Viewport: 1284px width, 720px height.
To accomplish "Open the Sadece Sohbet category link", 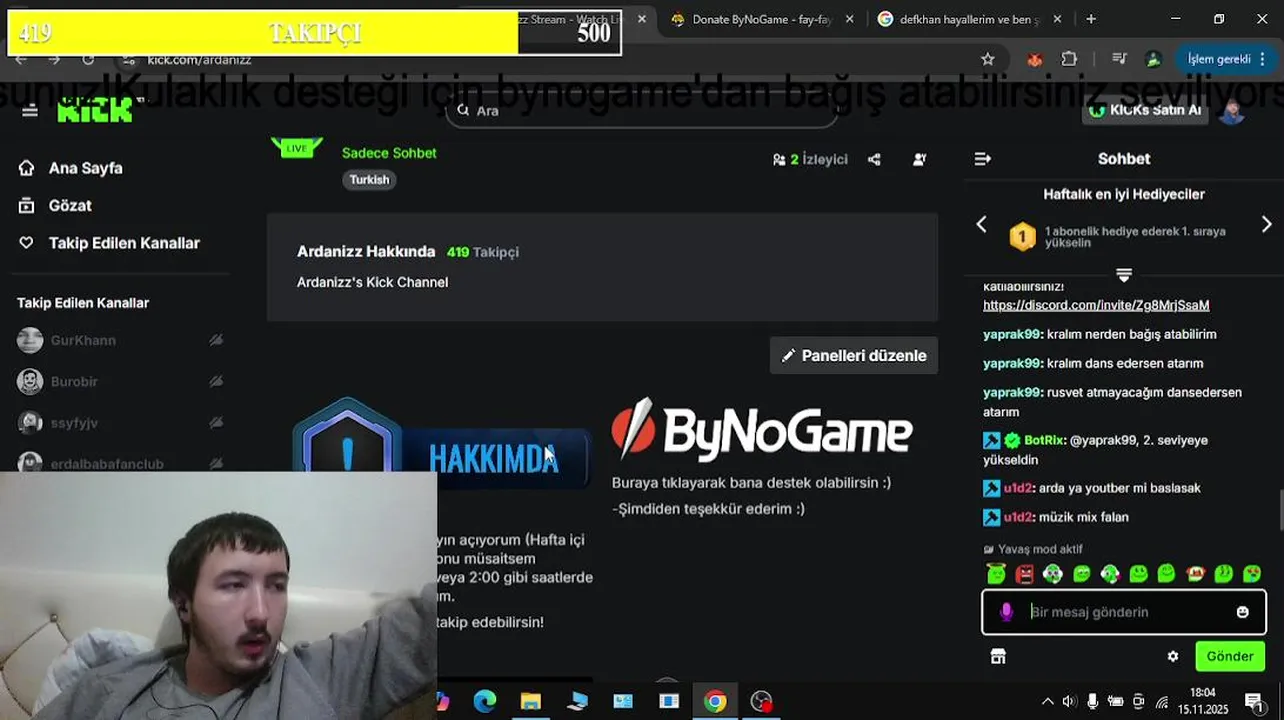I will [389, 153].
